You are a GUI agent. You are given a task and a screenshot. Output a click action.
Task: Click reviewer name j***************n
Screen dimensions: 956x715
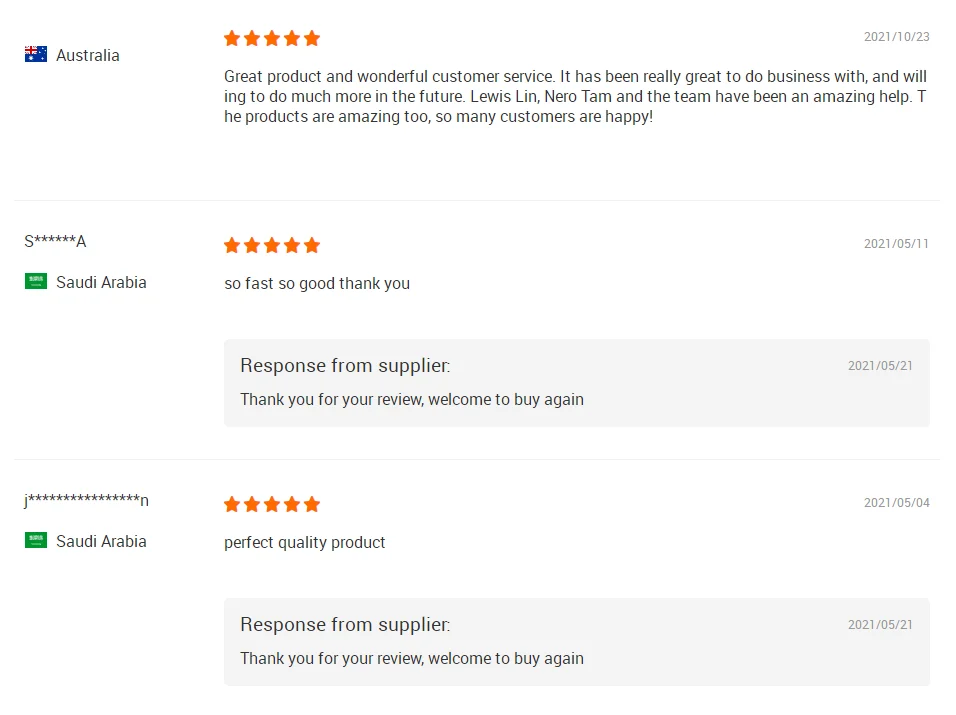86,500
